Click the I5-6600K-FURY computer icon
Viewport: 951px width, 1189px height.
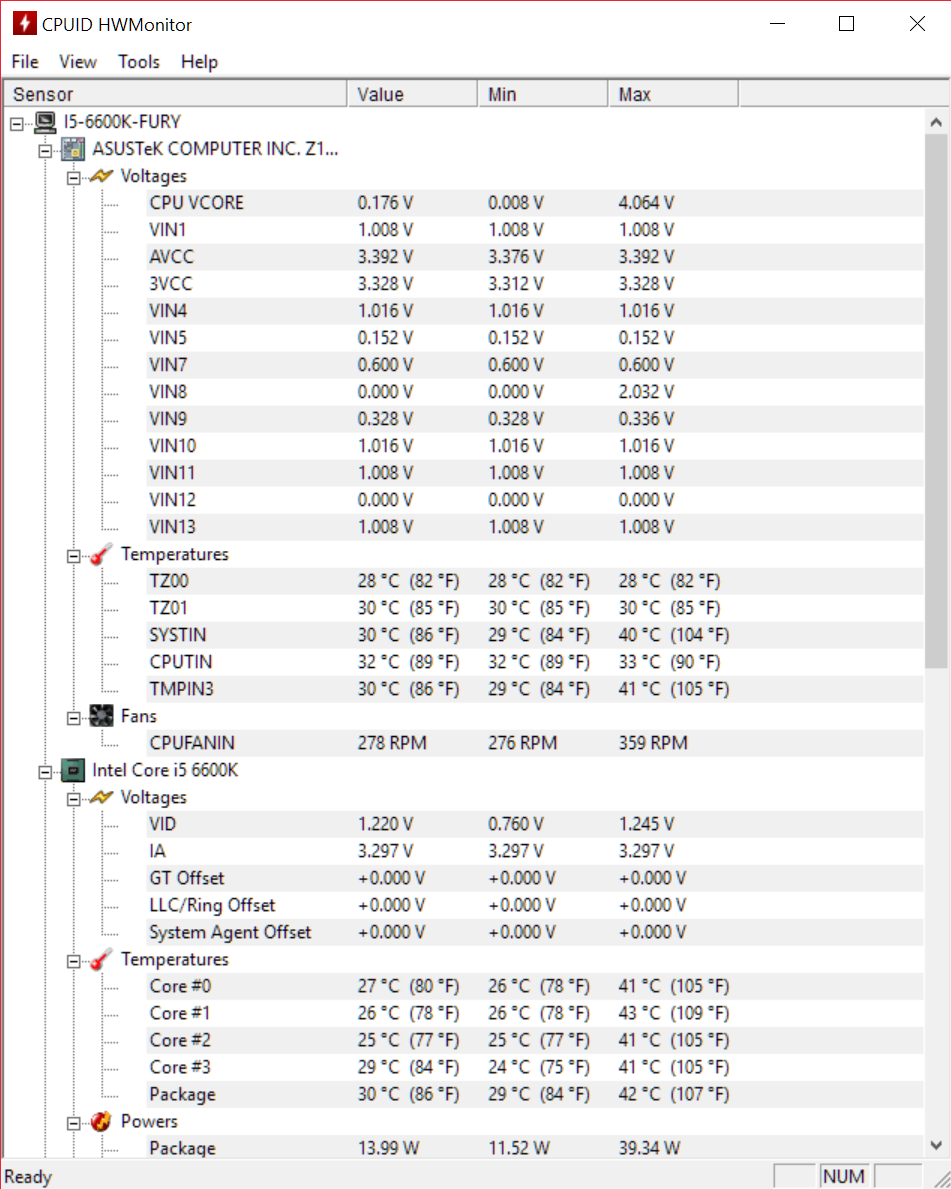coord(45,121)
